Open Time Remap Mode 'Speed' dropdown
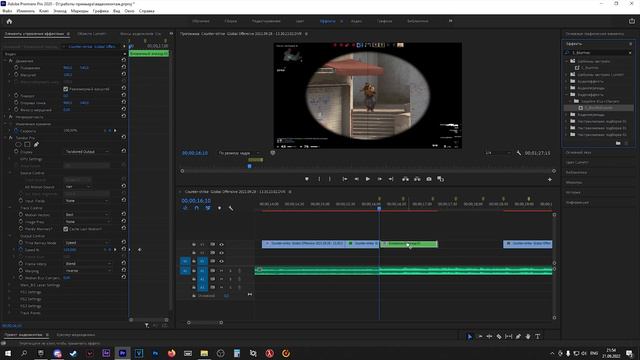 [x=87, y=243]
